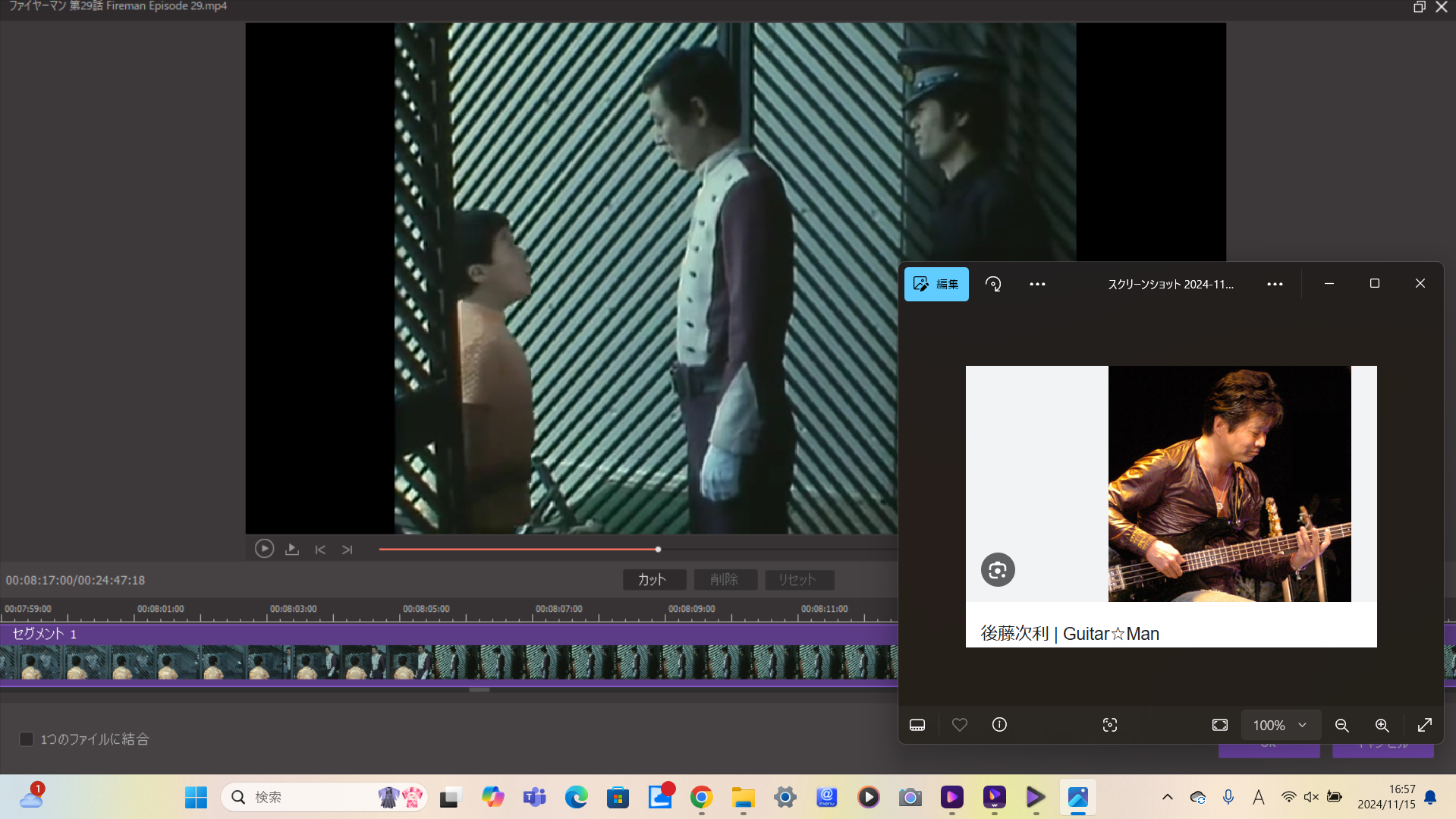This screenshot has height=819, width=1456.
Task: Open Microsoft Teams from taskbar
Action: tap(534, 797)
